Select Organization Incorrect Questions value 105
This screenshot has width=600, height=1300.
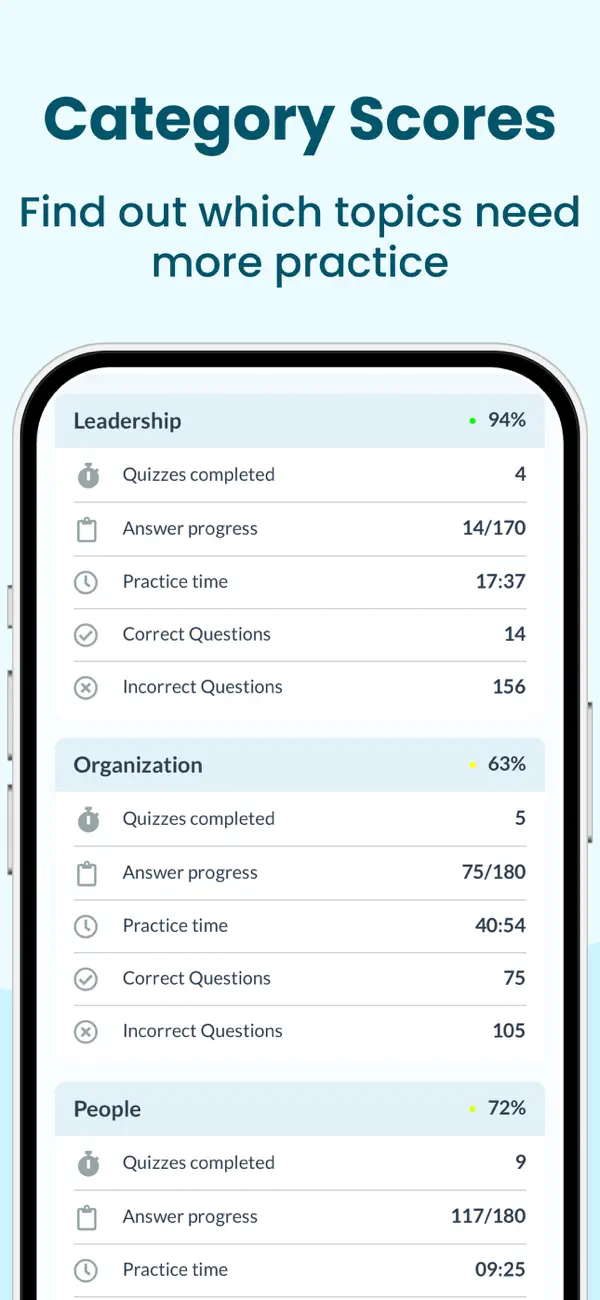tap(509, 1031)
